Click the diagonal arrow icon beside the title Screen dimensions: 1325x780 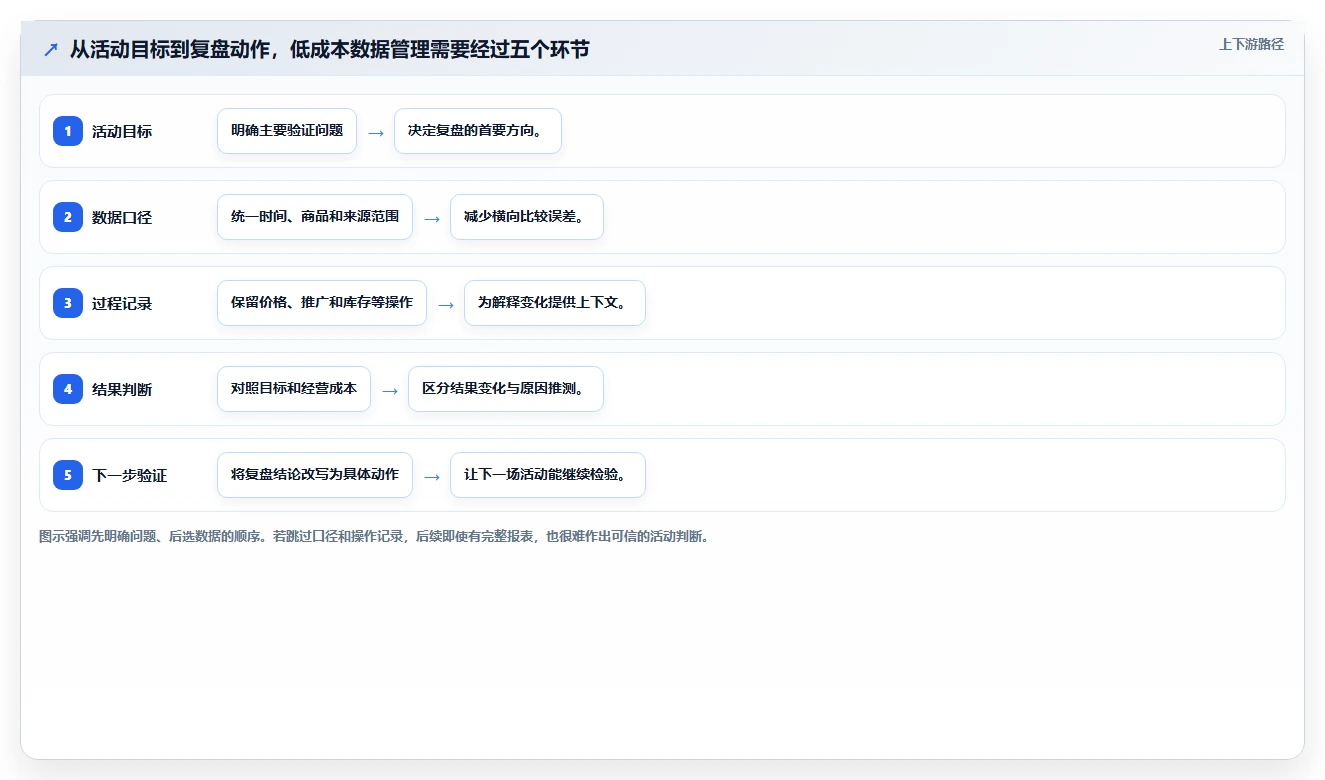pyautogui.click(x=51, y=49)
